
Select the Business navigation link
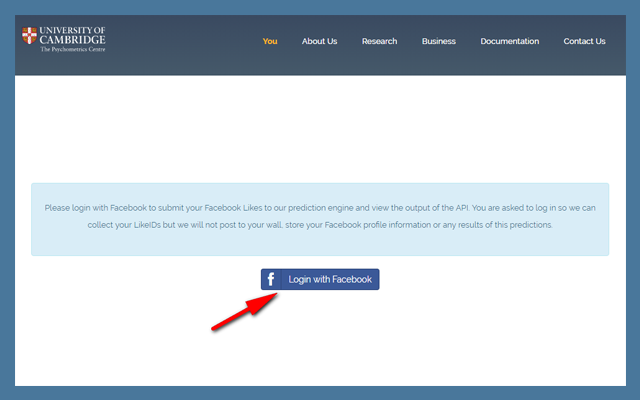click(x=439, y=41)
